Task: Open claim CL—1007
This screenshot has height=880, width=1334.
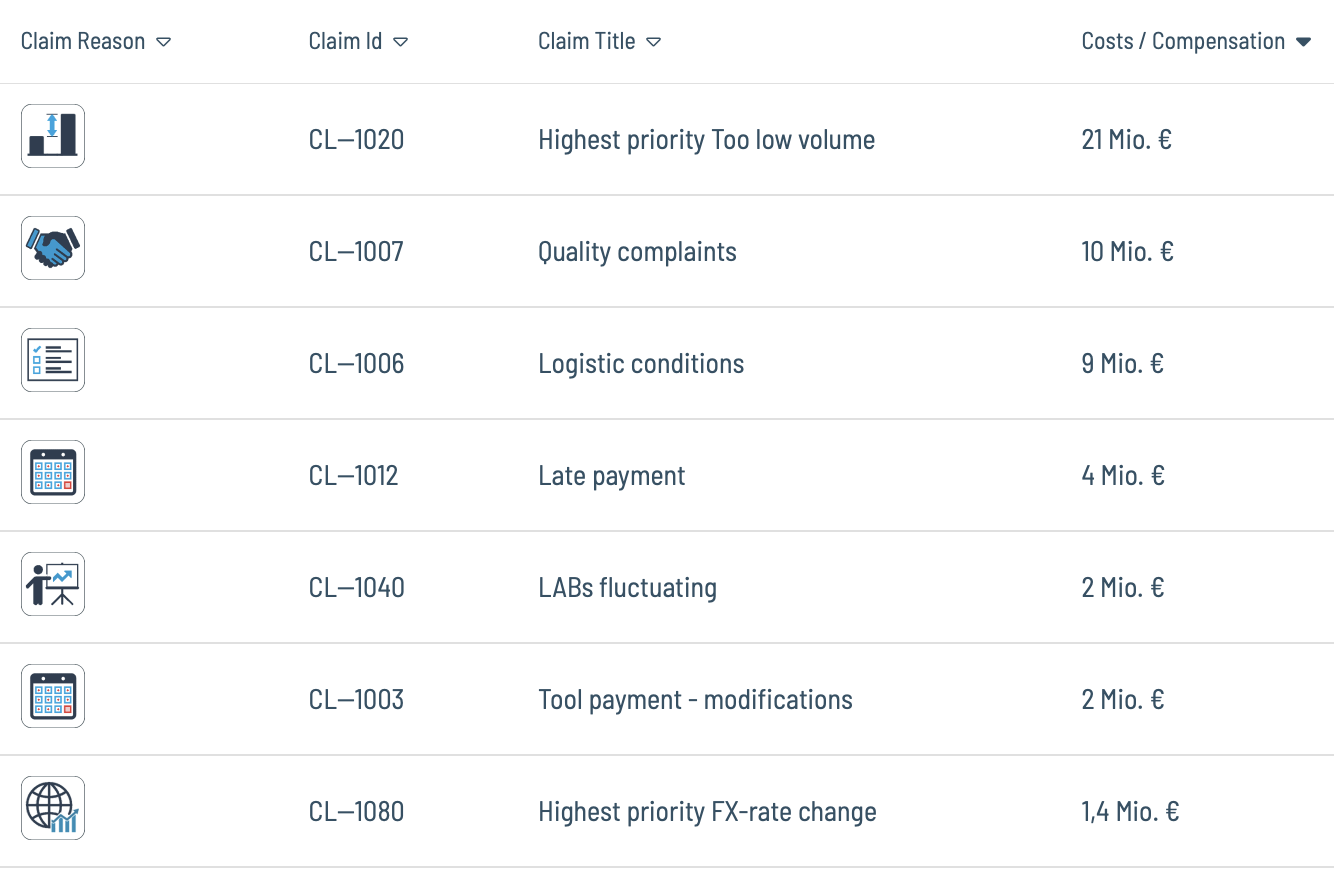Action: coord(356,251)
